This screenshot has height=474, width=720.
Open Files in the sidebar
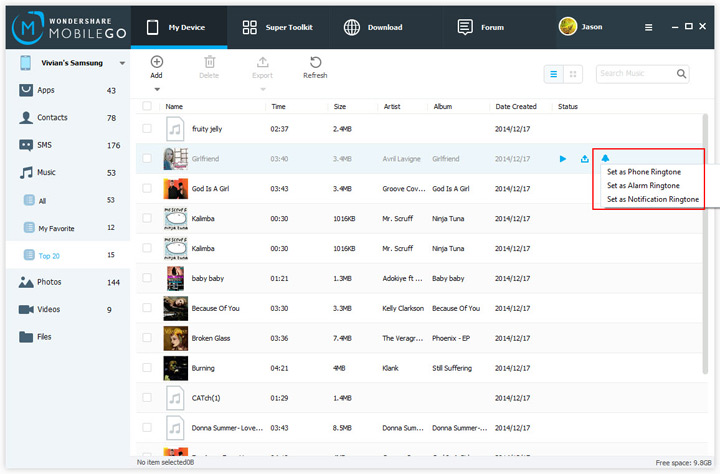tap(68, 337)
